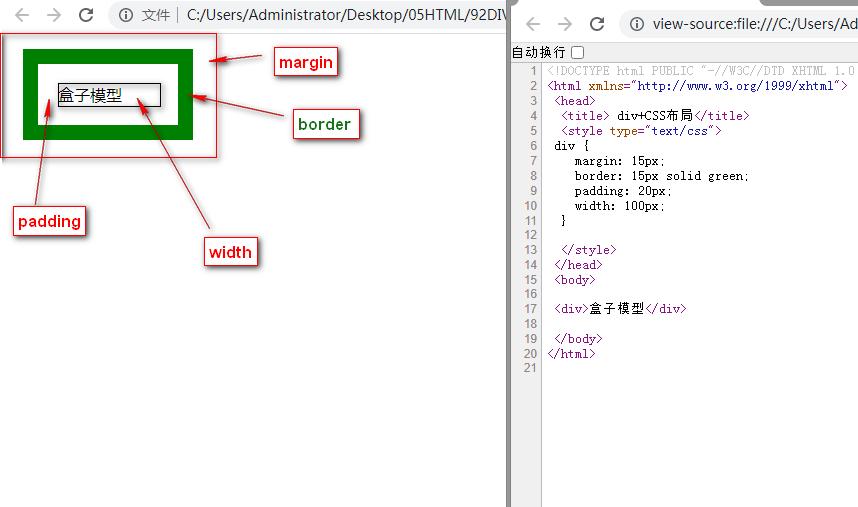Click the red margin annotation label

305,62
